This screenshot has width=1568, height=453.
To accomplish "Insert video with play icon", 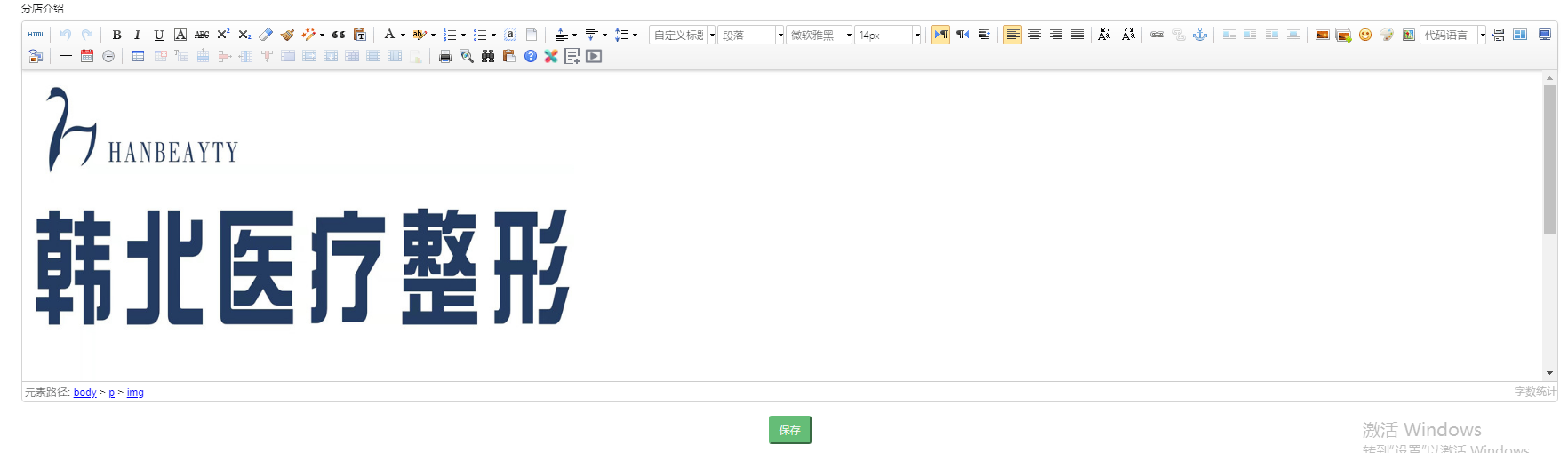I will [x=595, y=56].
